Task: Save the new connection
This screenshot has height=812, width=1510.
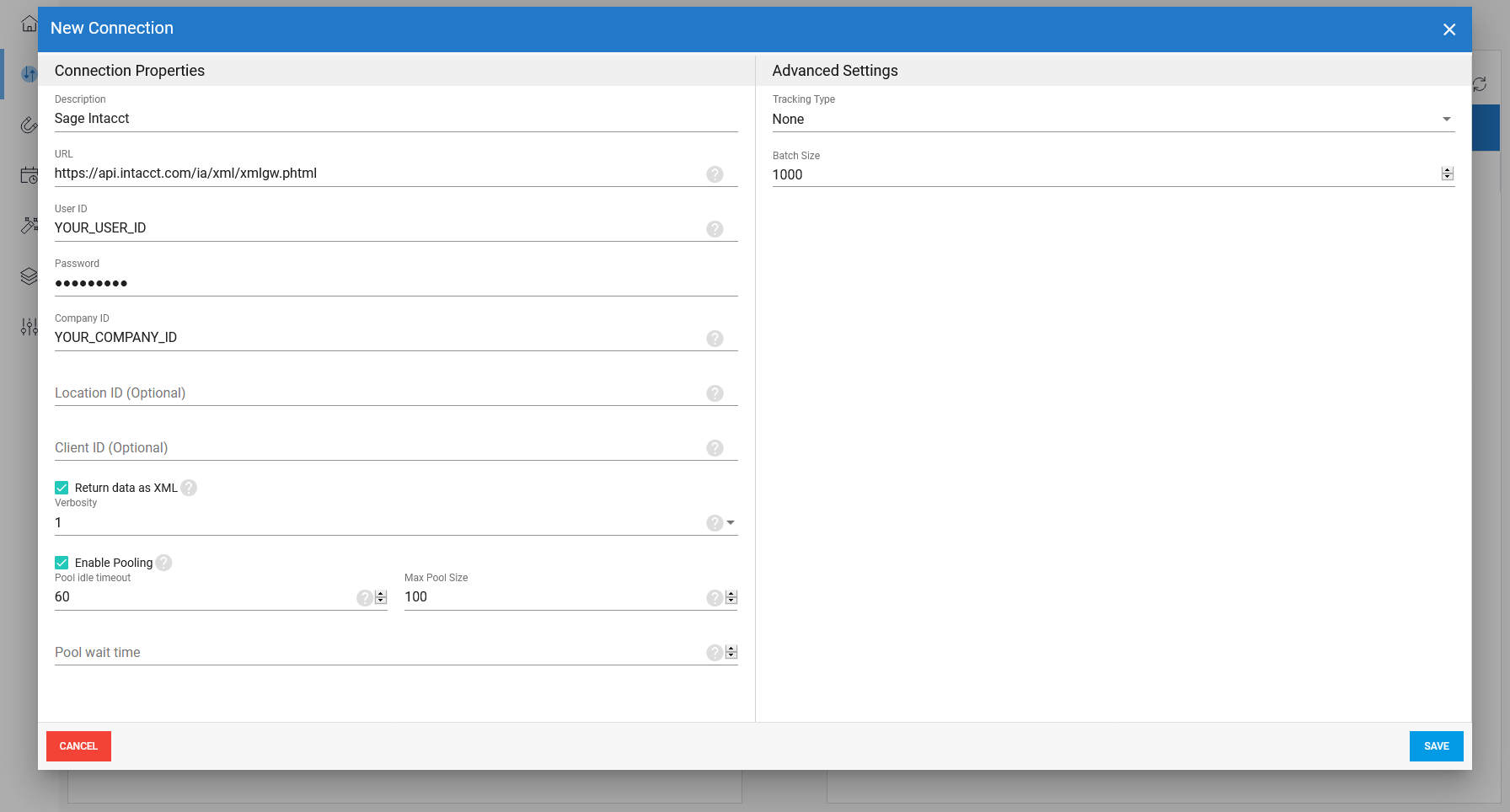Action: click(x=1436, y=746)
